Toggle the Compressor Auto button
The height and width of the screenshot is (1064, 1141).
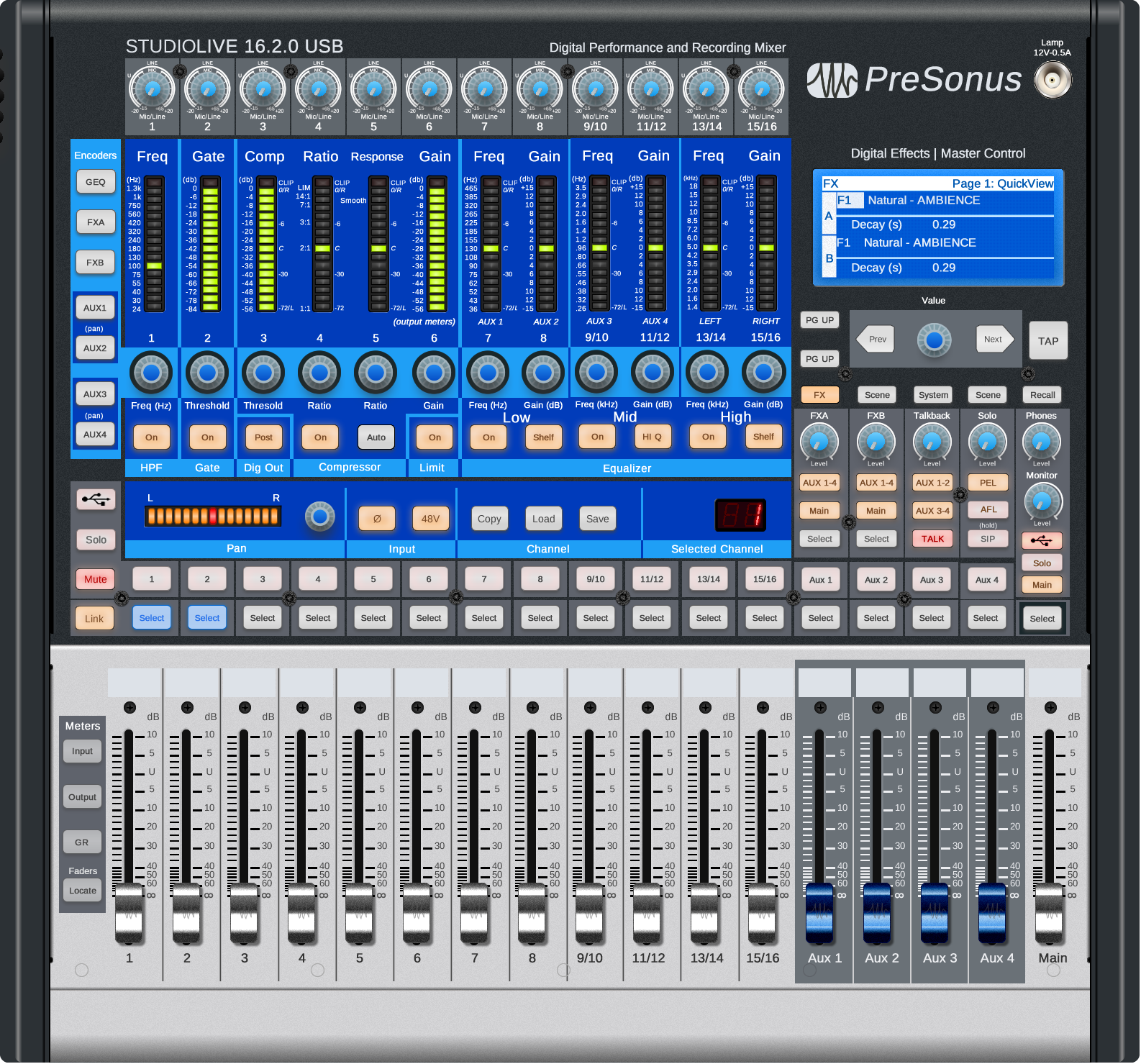376,437
